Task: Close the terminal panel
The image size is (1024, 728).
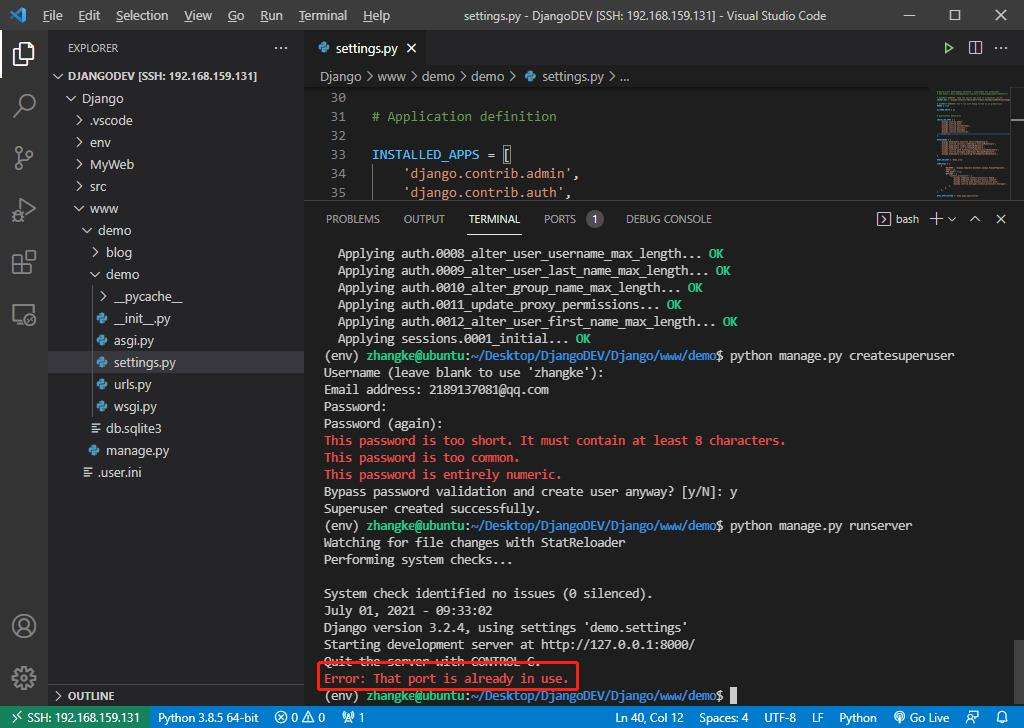Action: coord(1000,219)
